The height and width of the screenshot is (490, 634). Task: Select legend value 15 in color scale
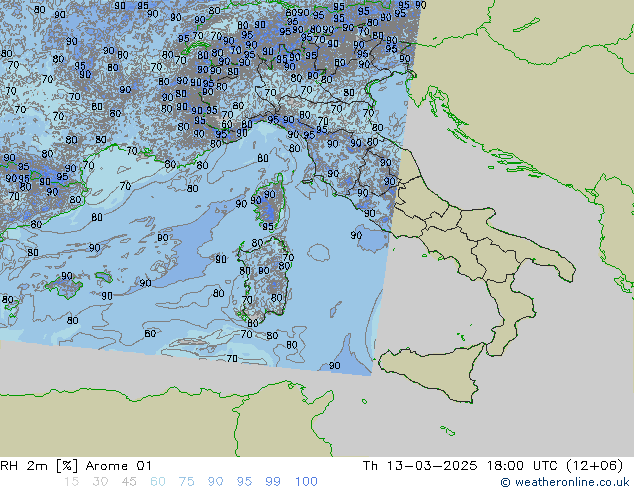tap(71, 482)
